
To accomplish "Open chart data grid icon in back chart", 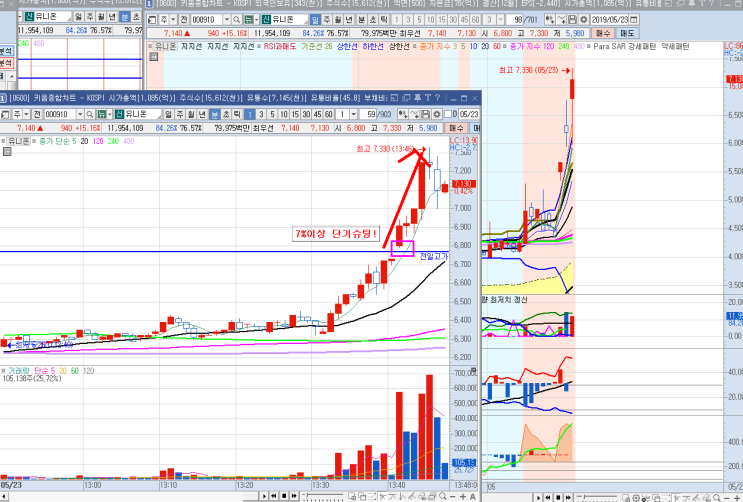I will pyautogui.click(x=154, y=57).
